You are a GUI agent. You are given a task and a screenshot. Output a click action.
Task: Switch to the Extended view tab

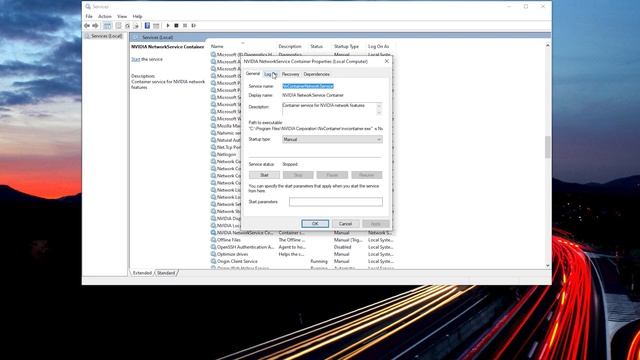coord(142,273)
